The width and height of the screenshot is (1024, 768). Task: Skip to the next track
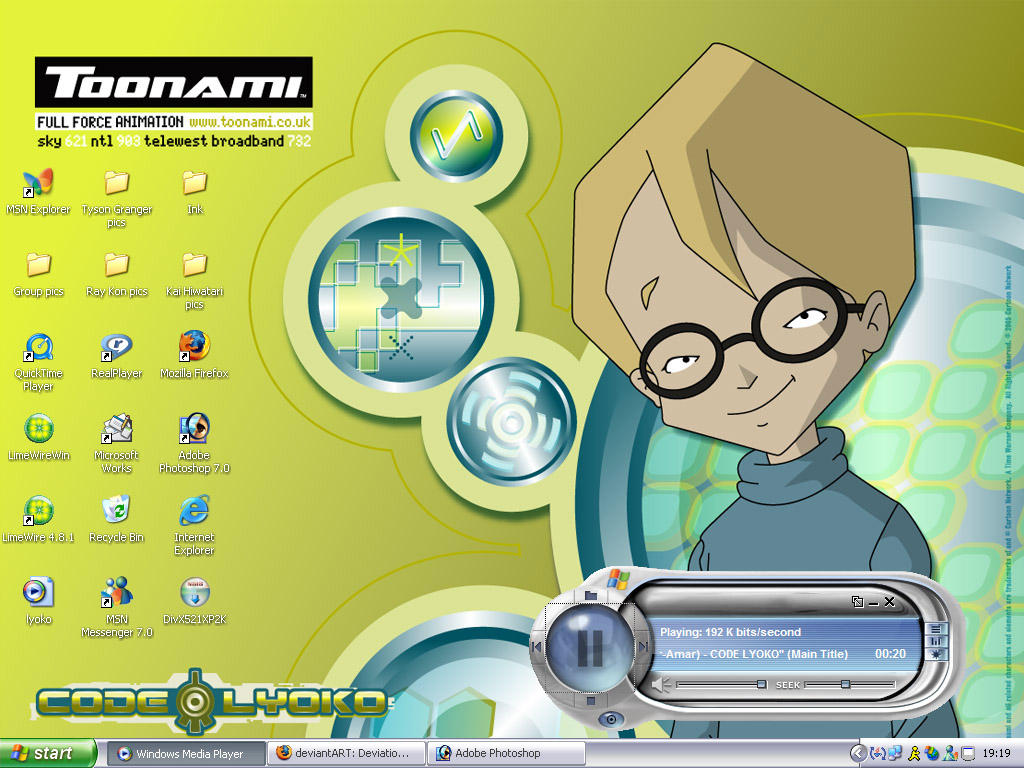coord(644,646)
